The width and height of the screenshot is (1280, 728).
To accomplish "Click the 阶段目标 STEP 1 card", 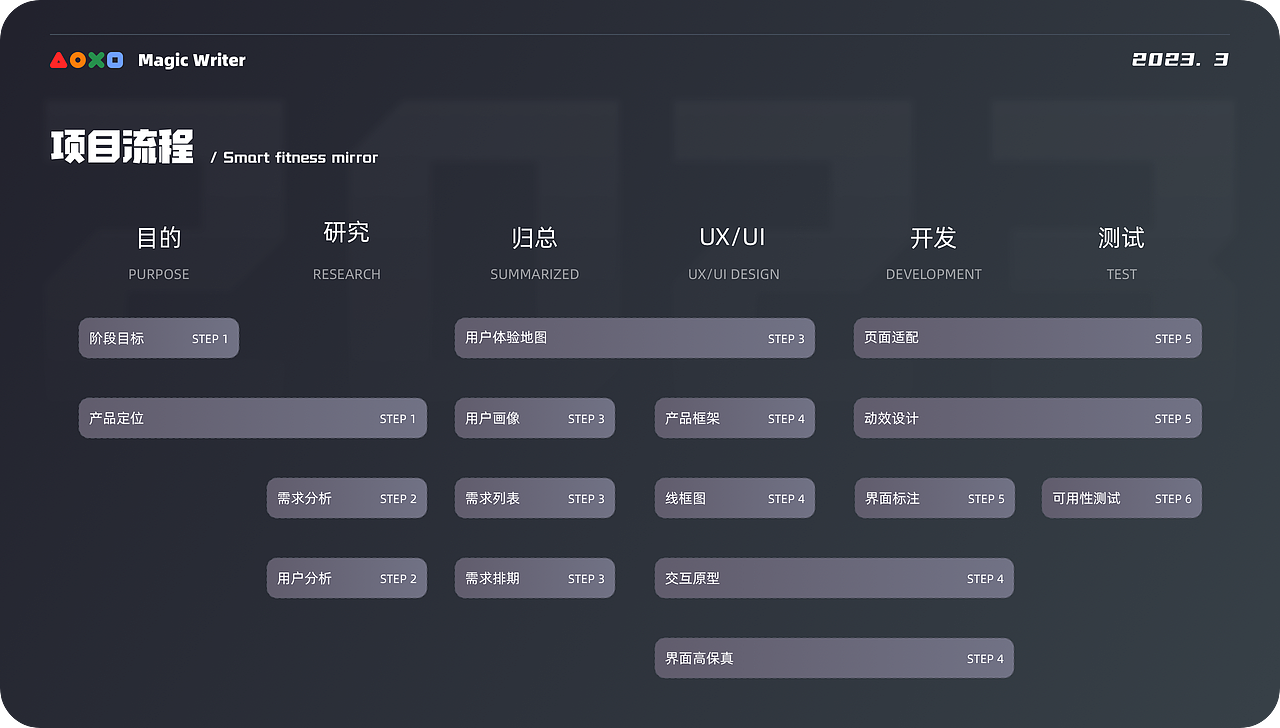I will [158, 338].
